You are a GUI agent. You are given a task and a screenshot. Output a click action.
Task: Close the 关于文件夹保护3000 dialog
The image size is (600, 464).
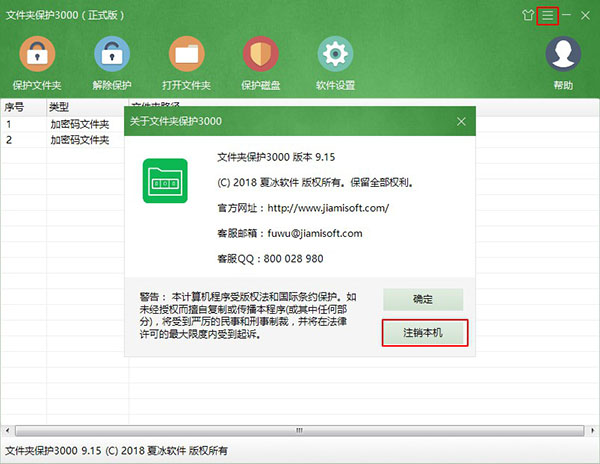pyautogui.click(x=461, y=121)
